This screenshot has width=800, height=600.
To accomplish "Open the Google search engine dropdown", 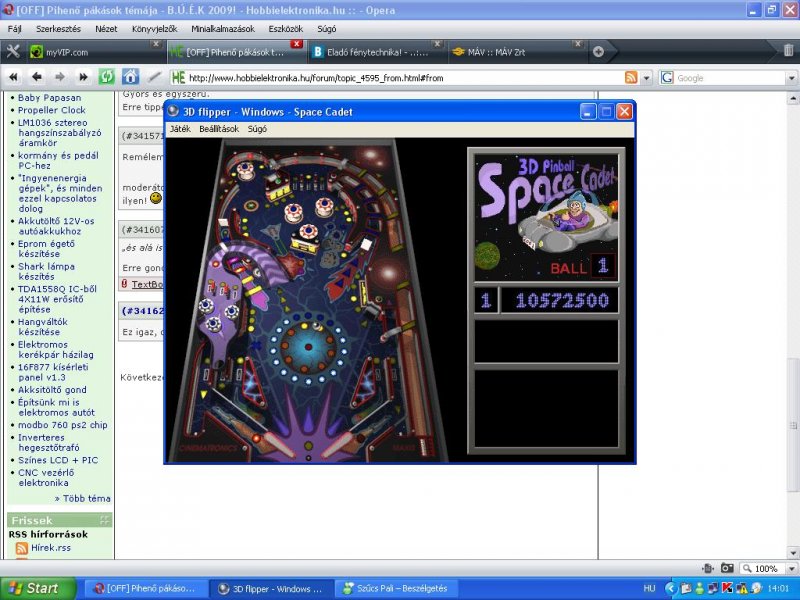I will (x=791, y=78).
